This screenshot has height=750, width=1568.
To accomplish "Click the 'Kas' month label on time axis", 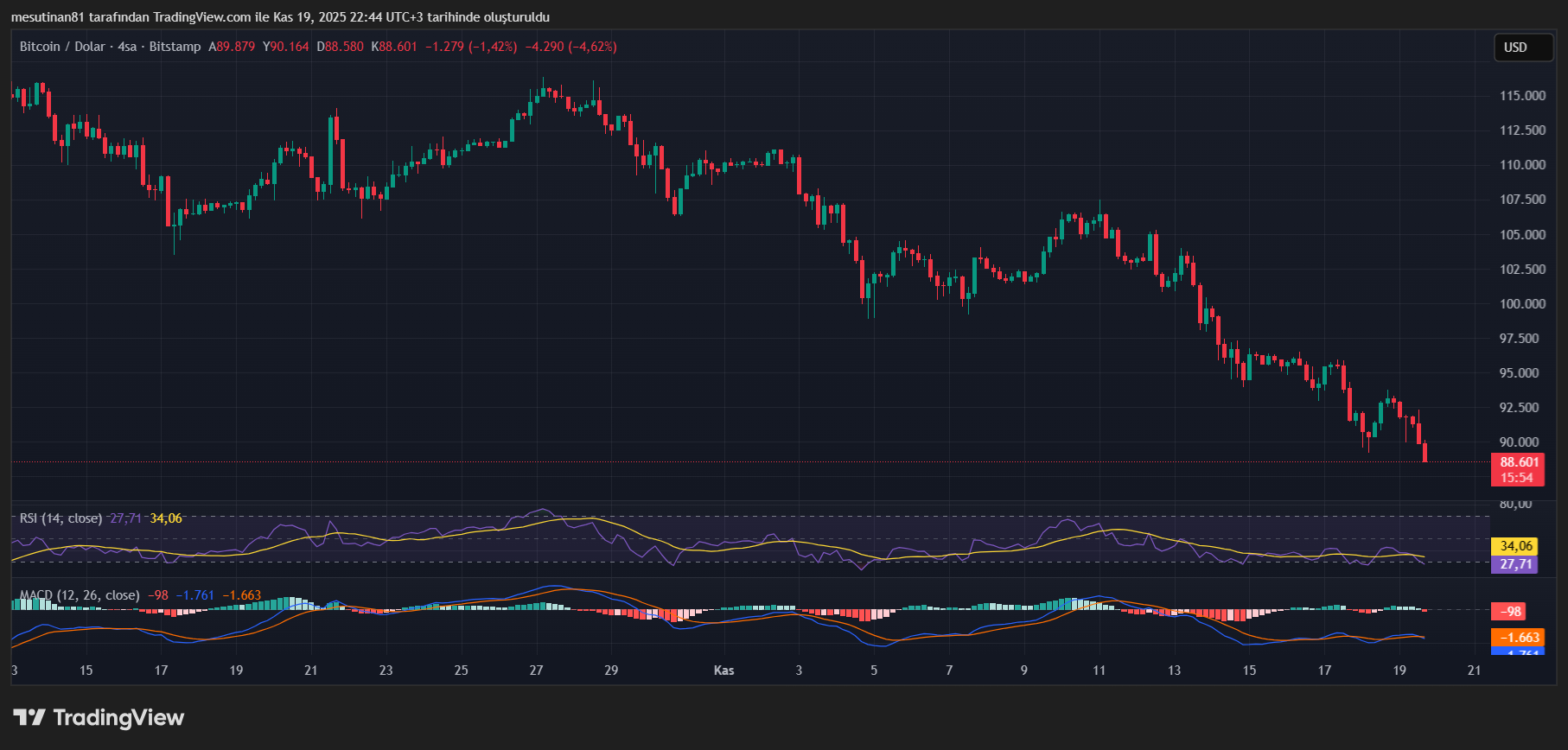I will [723, 671].
